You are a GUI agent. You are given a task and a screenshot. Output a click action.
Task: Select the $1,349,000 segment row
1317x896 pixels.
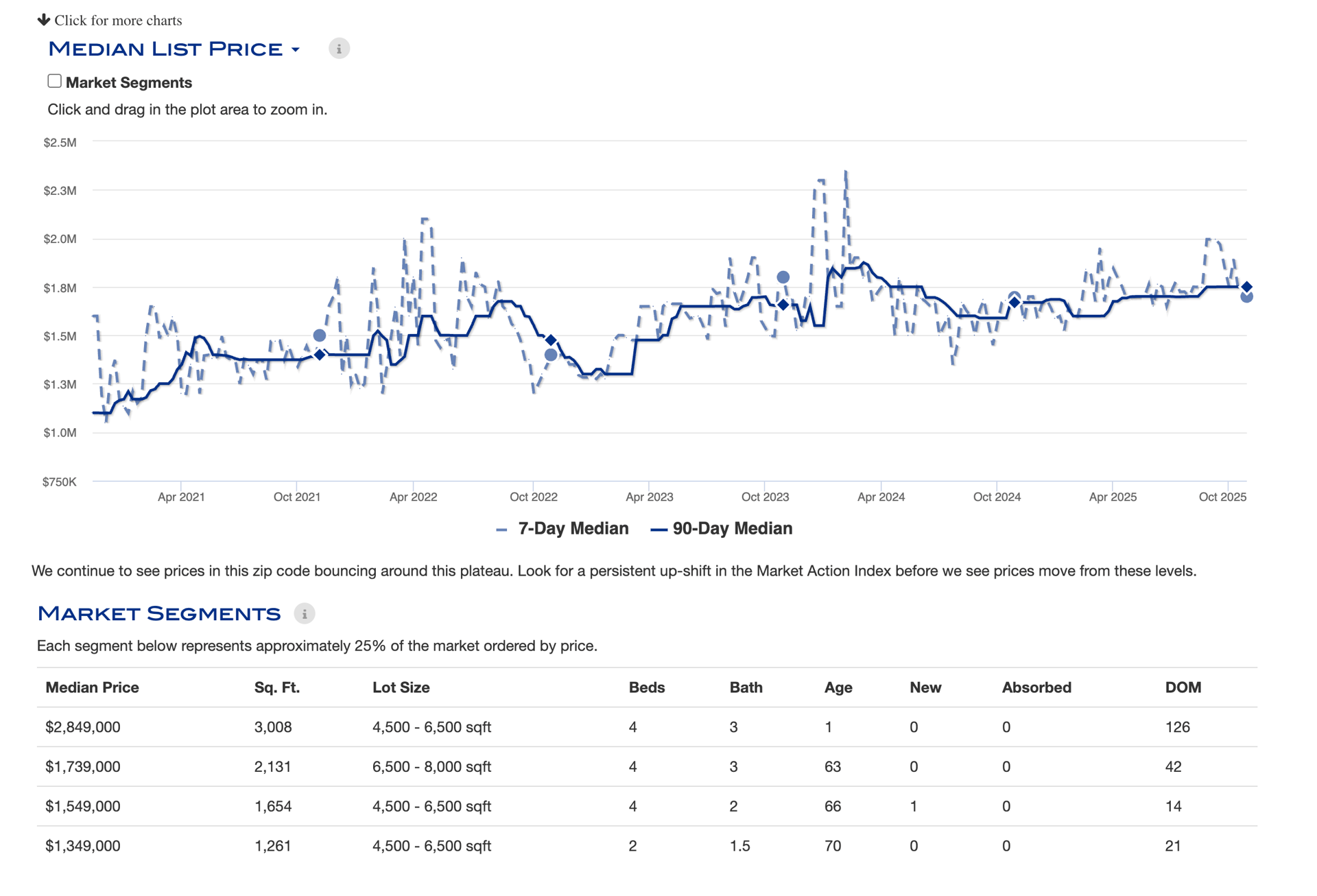coord(82,846)
